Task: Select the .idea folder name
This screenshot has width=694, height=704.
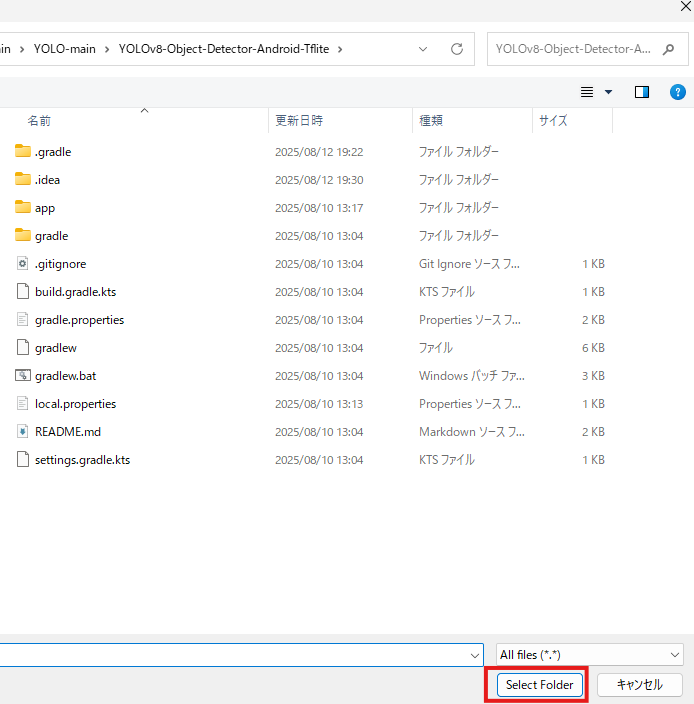Action: [47, 180]
